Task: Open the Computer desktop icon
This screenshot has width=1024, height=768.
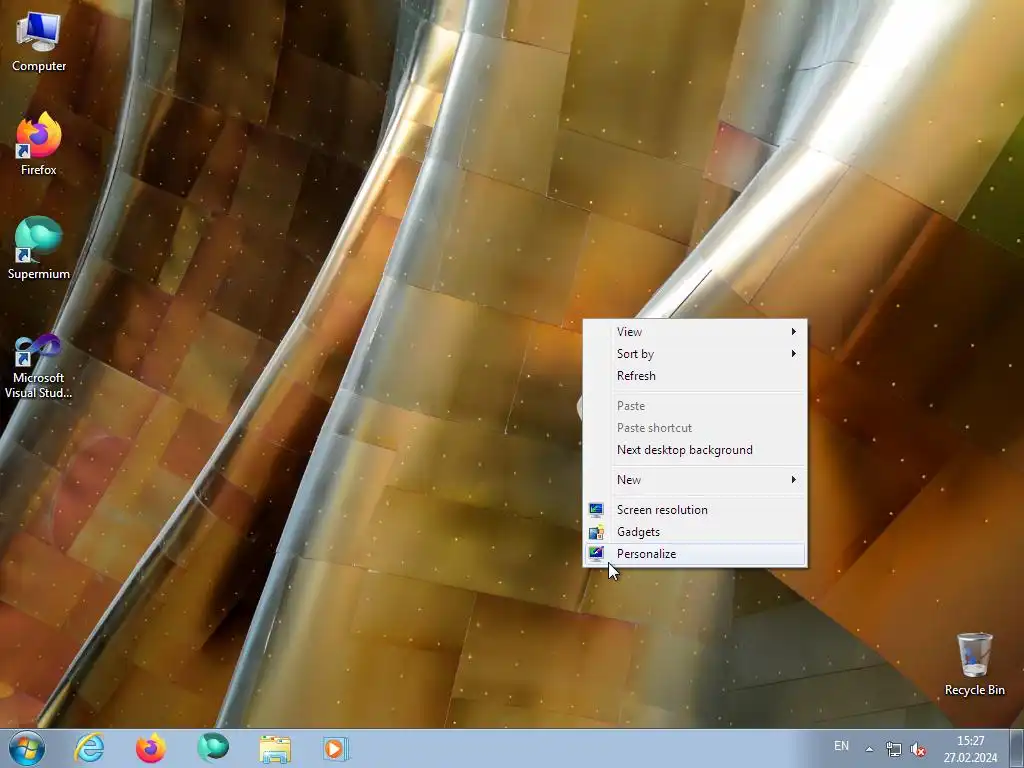Action: (x=39, y=42)
